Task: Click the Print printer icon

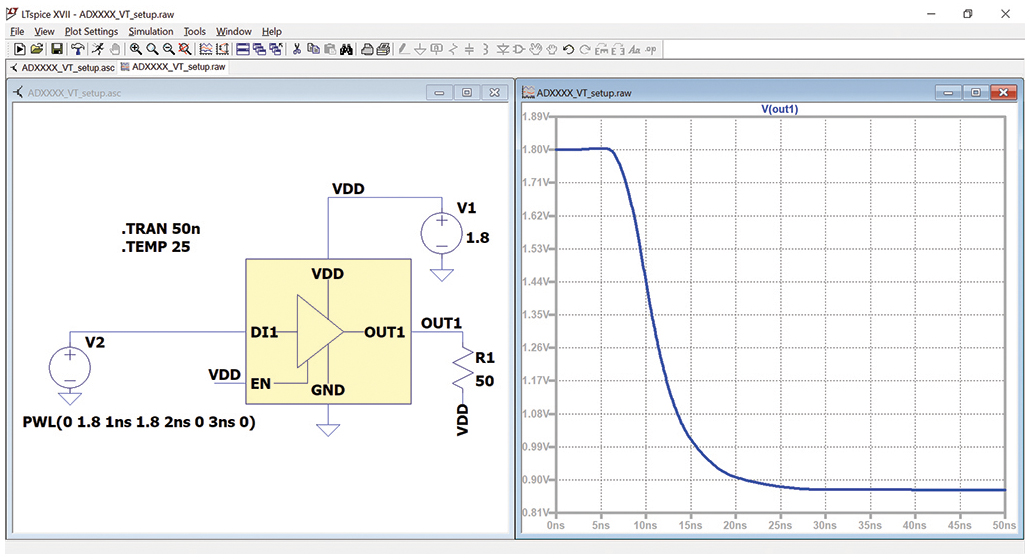Action: [367, 49]
